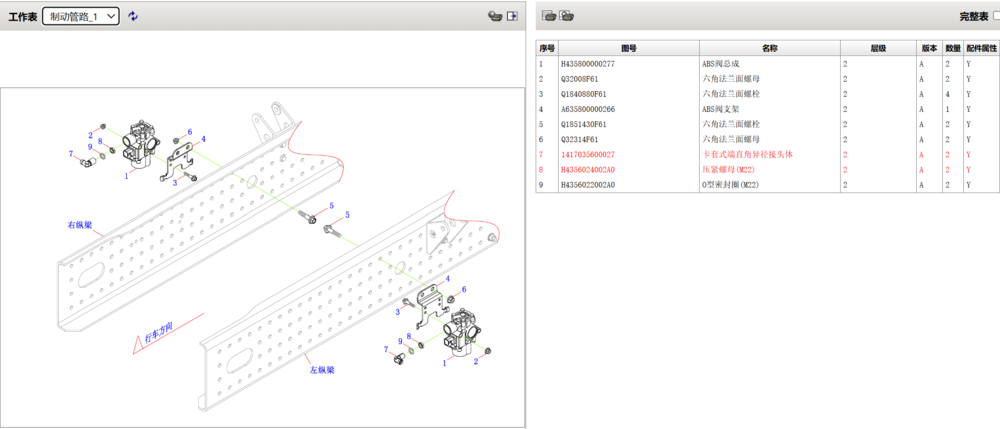Select the 卡套式端直角异径接头体 entry
The height and width of the screenshot is (429, 1000).
point(749,155)
